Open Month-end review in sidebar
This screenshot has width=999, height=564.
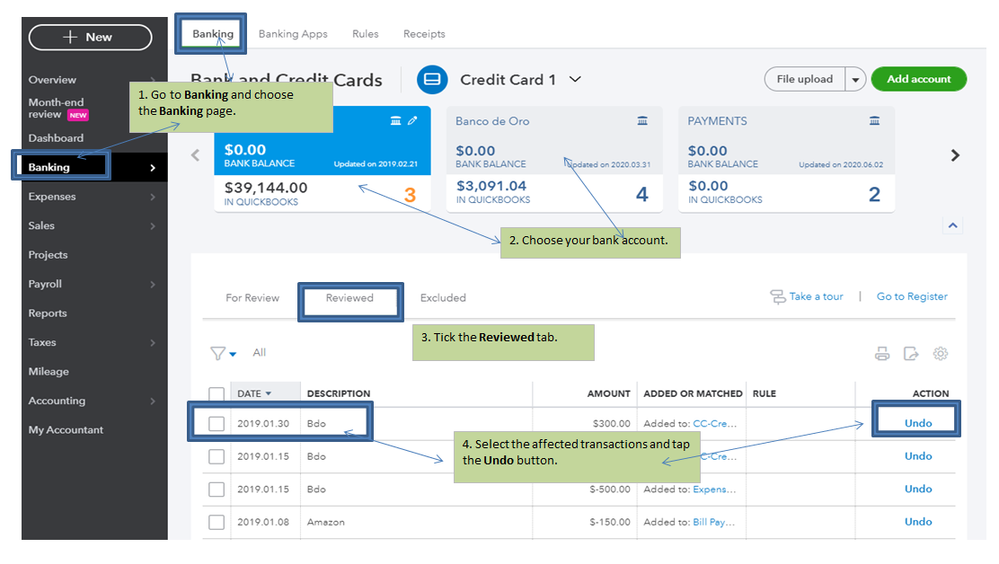pyautogui.click(x=58, y=108)
